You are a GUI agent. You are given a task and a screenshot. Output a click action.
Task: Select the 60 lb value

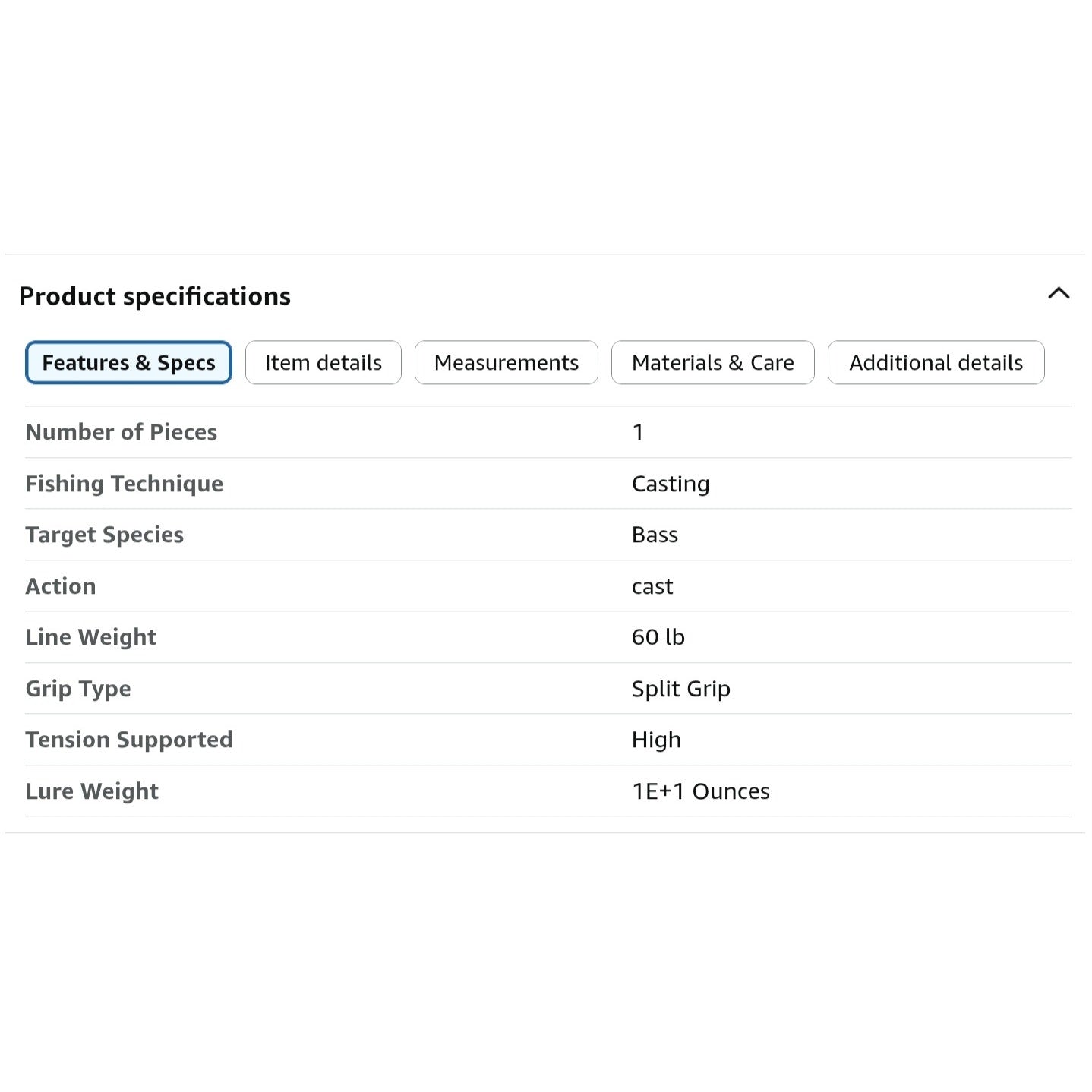tap(658, 637)
